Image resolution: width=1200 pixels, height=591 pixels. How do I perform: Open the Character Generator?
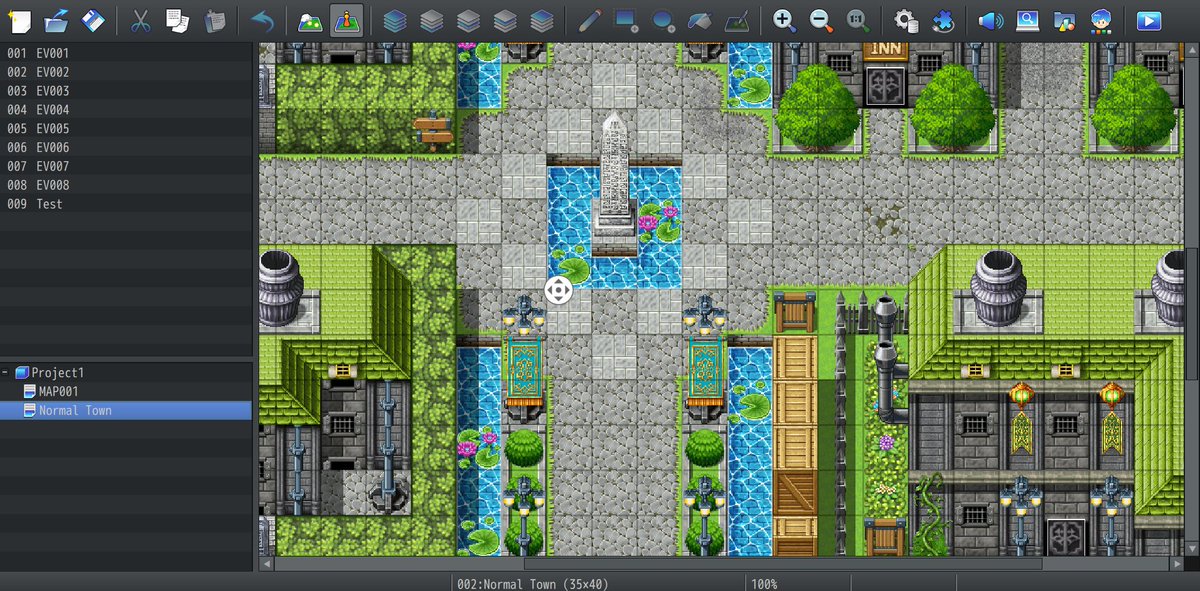(x=1100, y=18)
